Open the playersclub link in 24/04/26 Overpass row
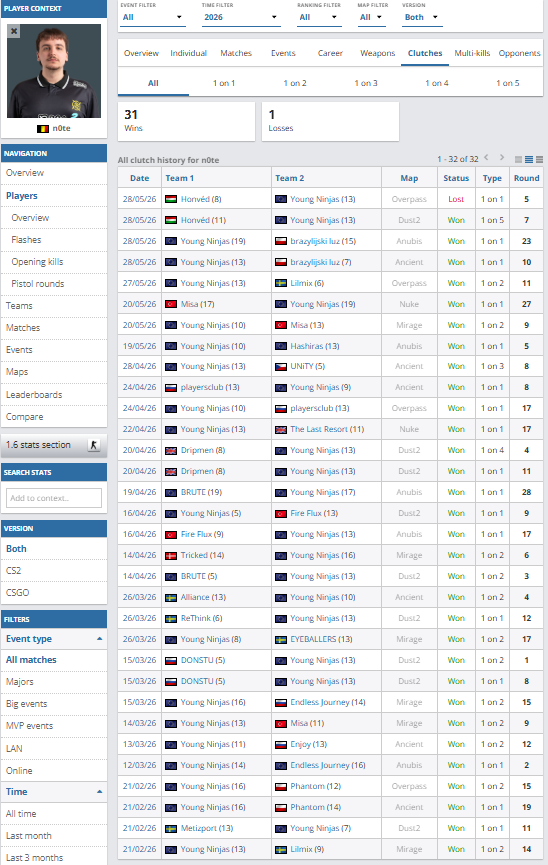Screen dimensions: 548x865 (312, 408)
